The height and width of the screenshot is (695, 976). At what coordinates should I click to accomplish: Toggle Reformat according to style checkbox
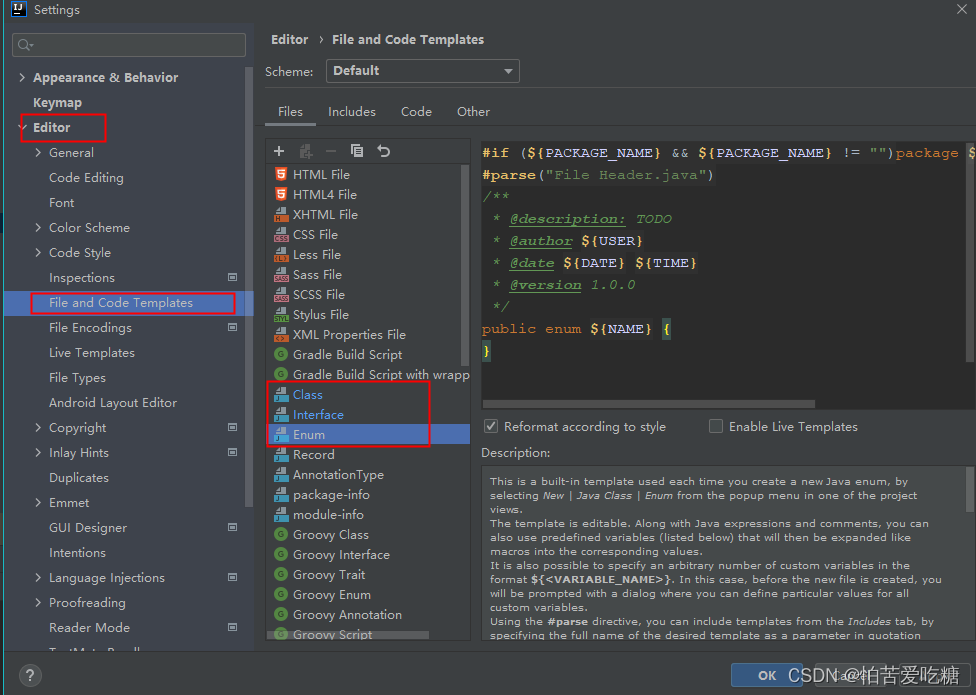(491, 426)
